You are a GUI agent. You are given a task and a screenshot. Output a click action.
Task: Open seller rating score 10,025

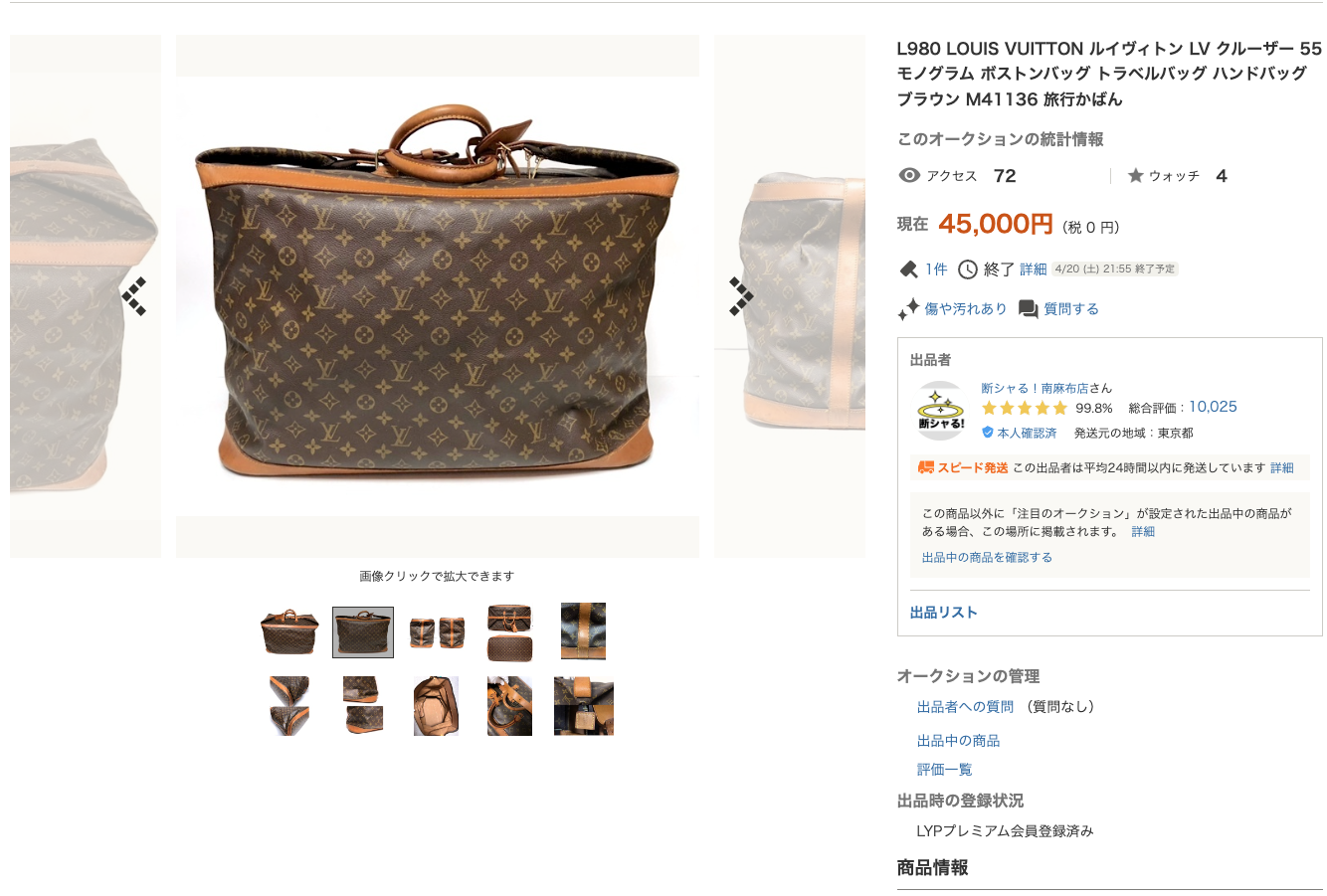tap(1213, 407)
